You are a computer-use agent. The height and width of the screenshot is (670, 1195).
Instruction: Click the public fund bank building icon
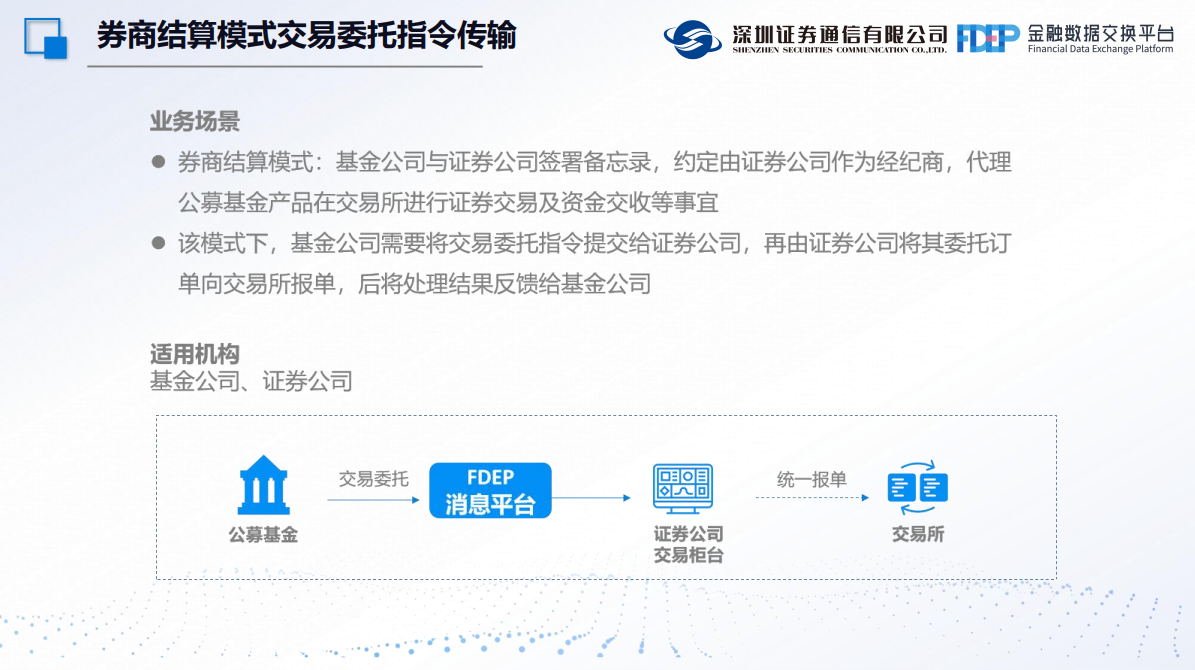pyautogui.click(x=264, y=486)
